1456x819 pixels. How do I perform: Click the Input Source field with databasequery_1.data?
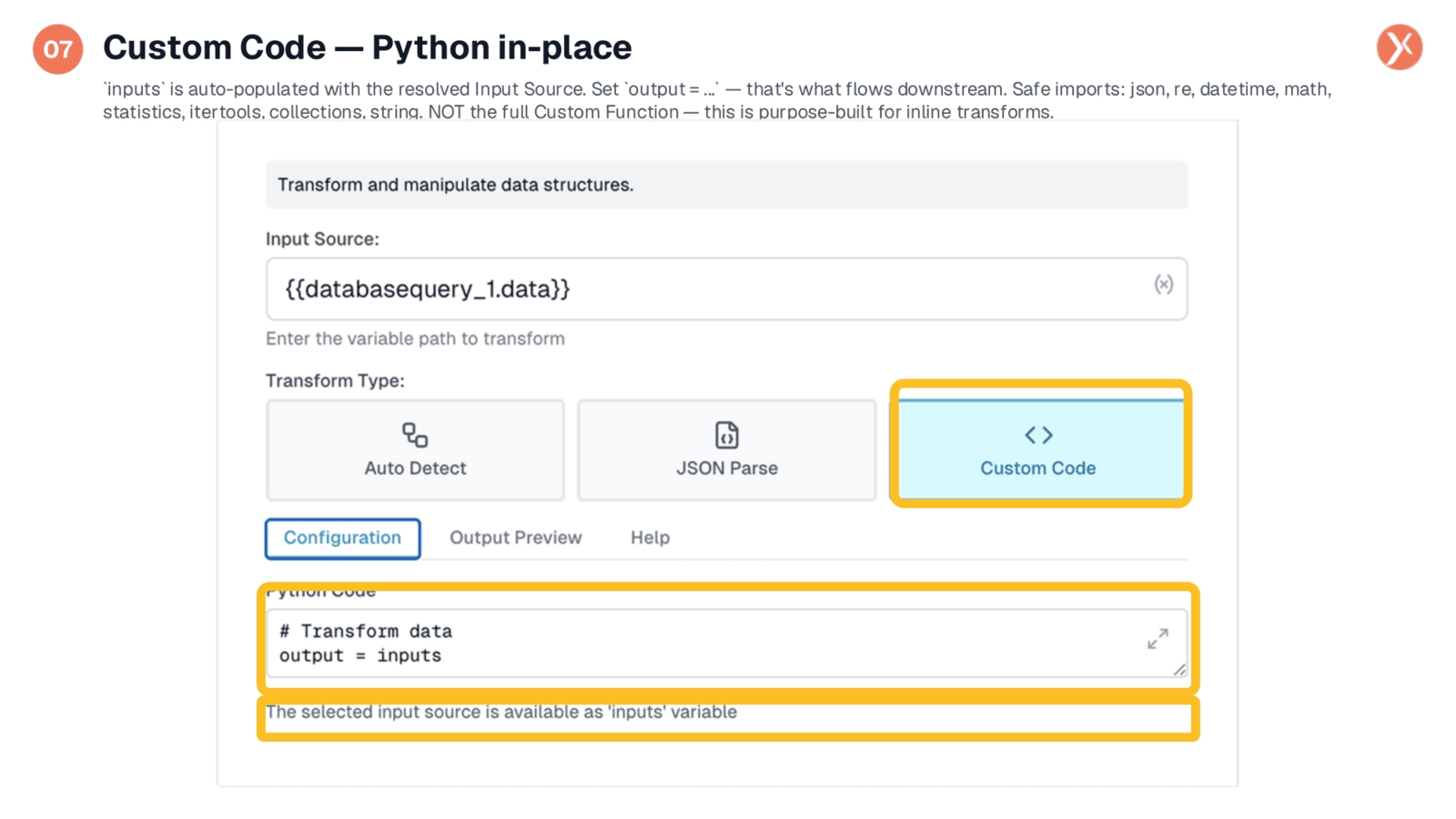[x=726, y=288]
